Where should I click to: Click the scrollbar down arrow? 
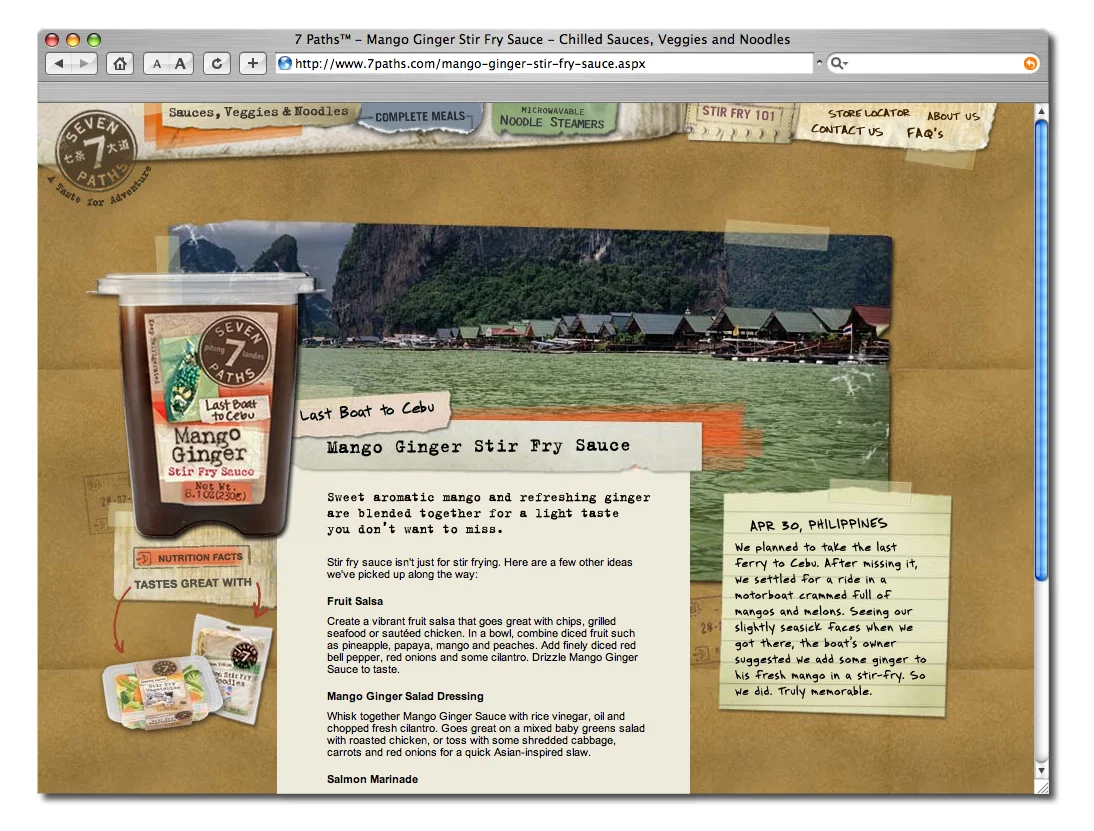click(x=1041, y=770)
